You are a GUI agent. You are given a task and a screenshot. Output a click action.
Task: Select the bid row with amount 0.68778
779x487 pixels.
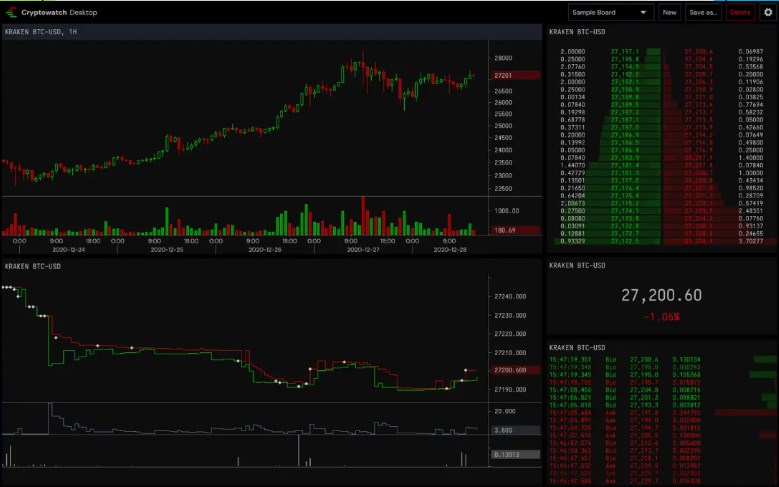[x=608, y=120]
